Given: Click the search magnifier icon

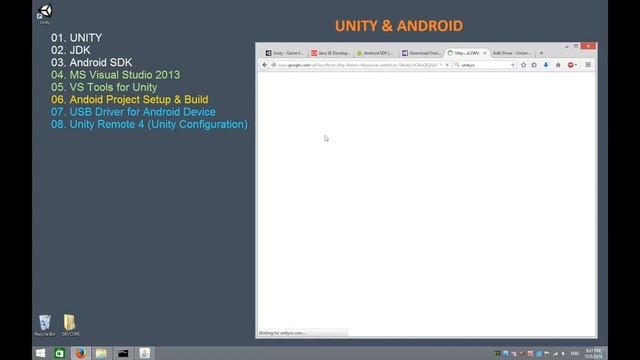Looking at the screenshot, I should coord(457,65).
